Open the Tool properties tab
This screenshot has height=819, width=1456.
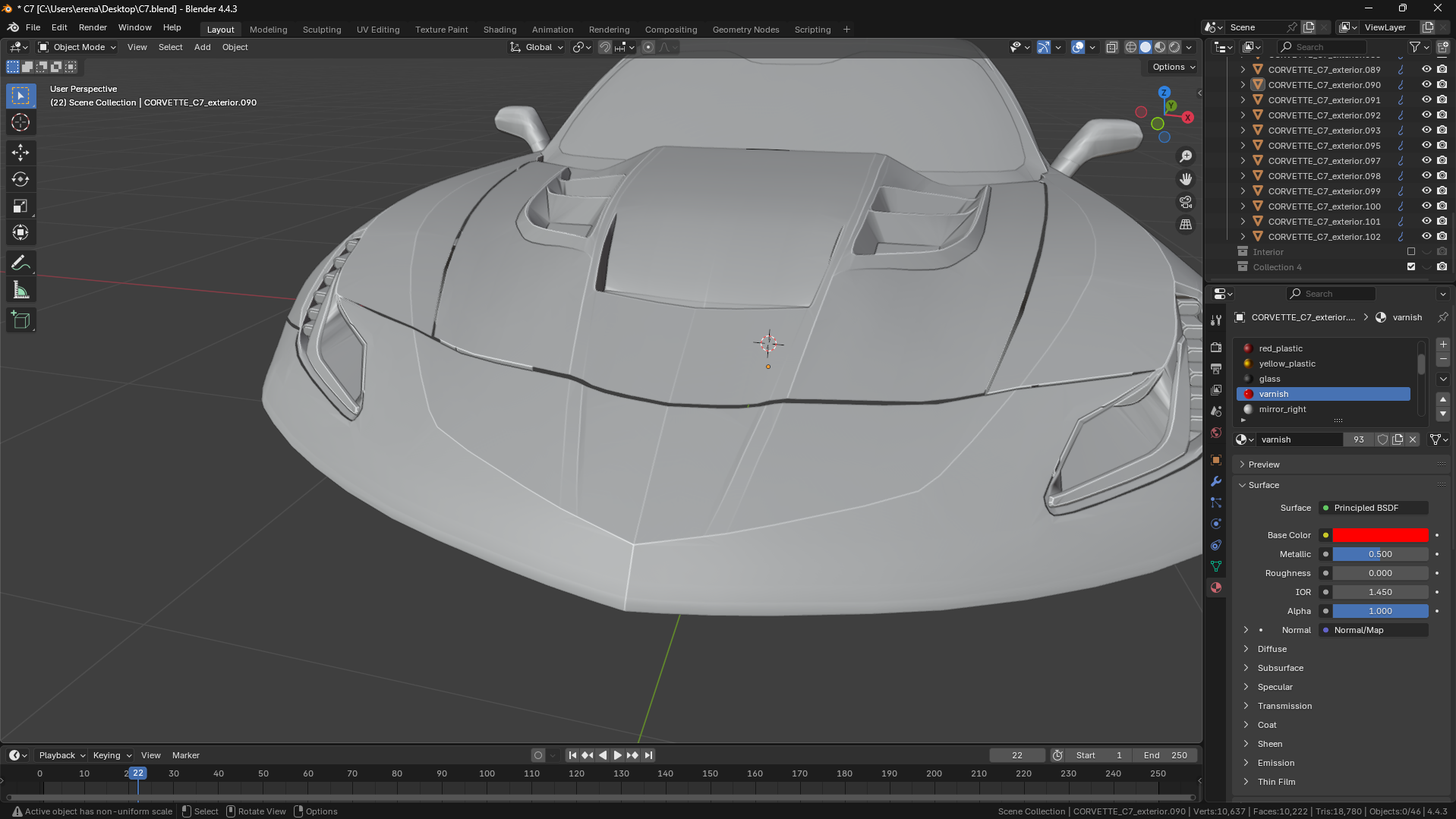click(1216, 320)
